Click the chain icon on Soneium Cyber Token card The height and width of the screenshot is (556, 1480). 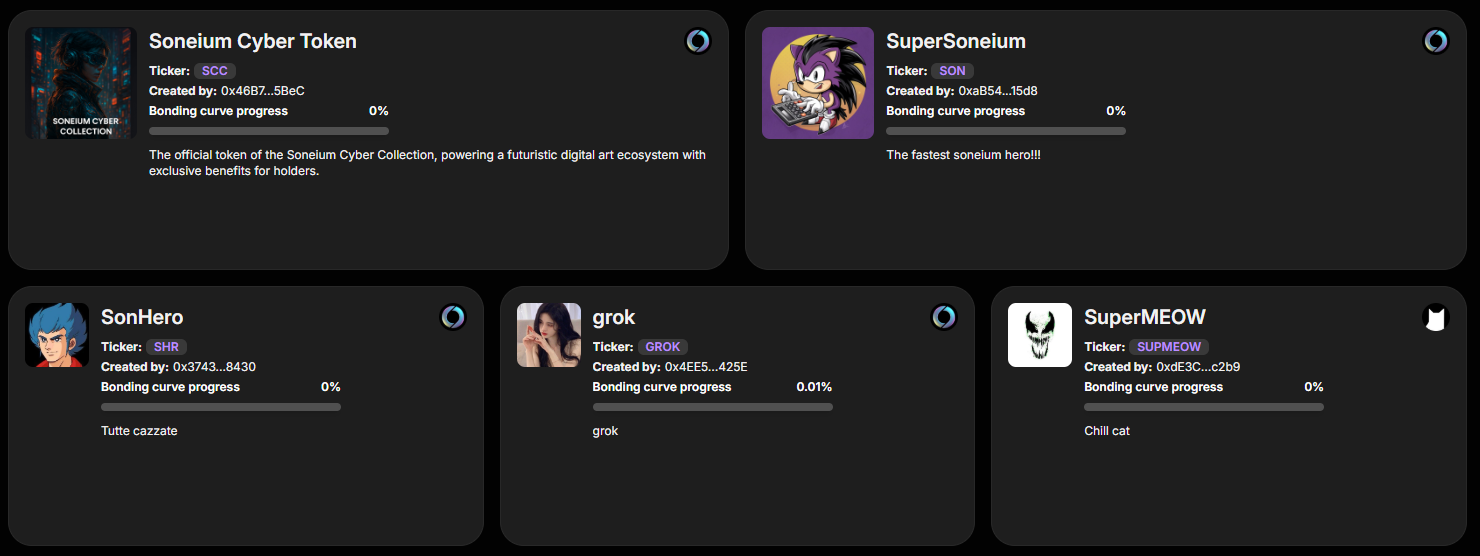698,41
